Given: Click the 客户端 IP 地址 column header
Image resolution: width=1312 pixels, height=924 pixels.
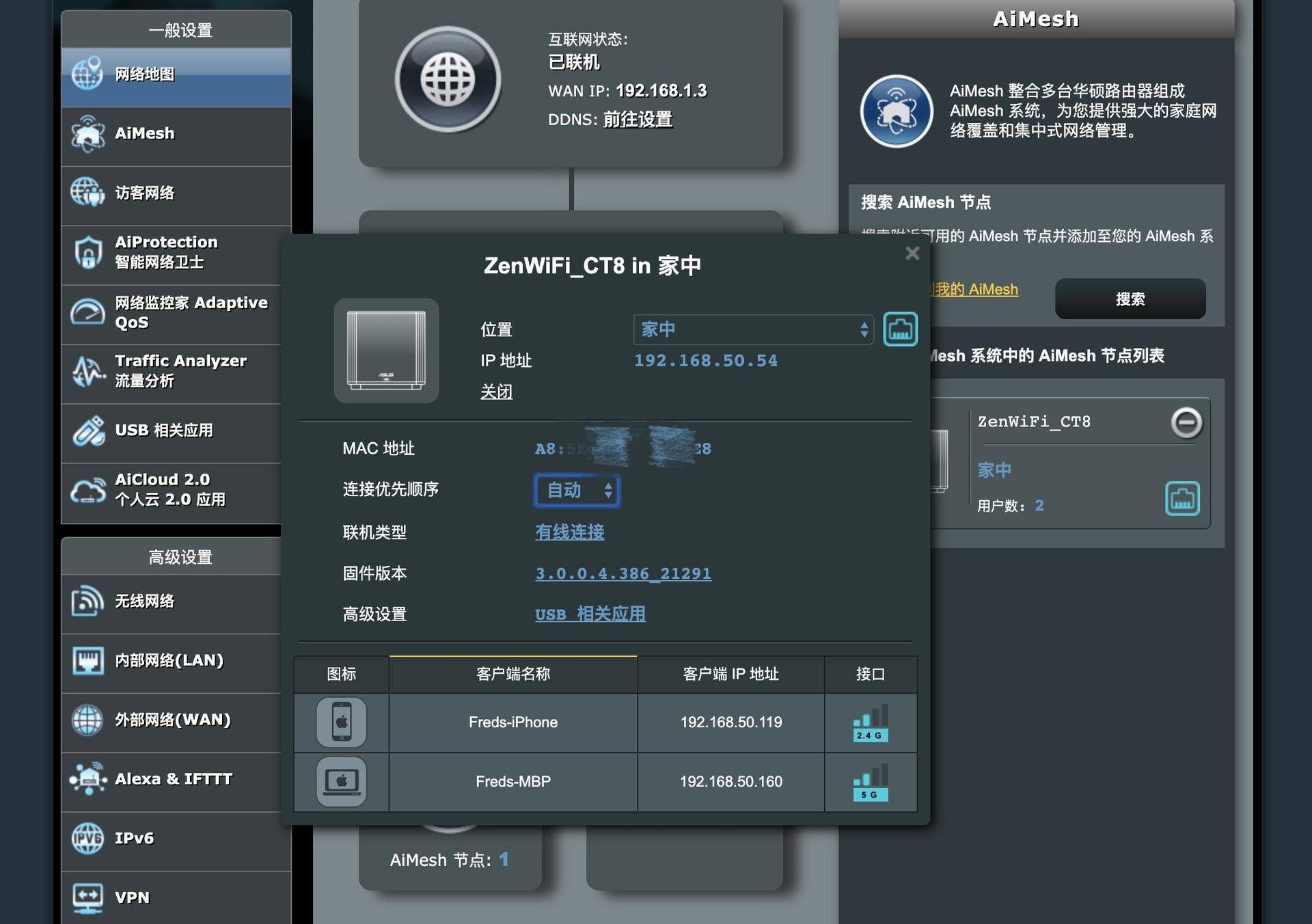Looking at the screenshot, I should pyautogui.click(x=731, y=675).
